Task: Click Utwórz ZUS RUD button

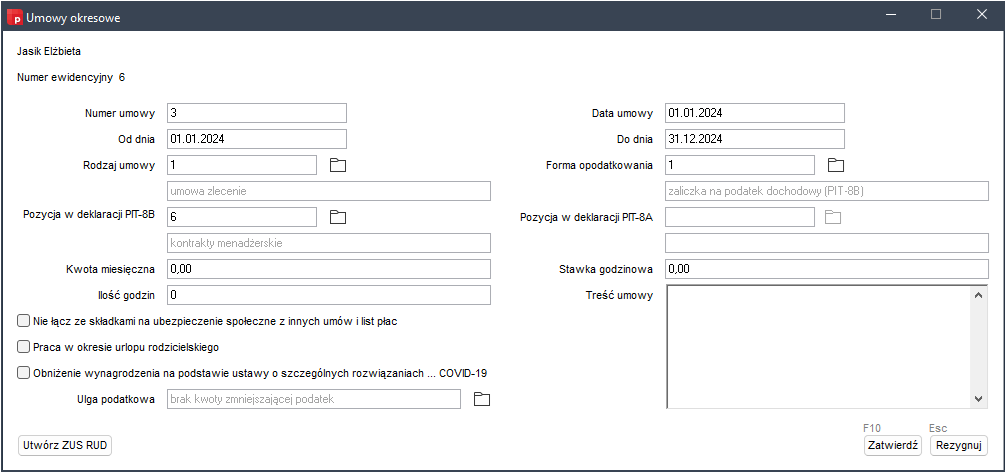Action: pos(65,445)
